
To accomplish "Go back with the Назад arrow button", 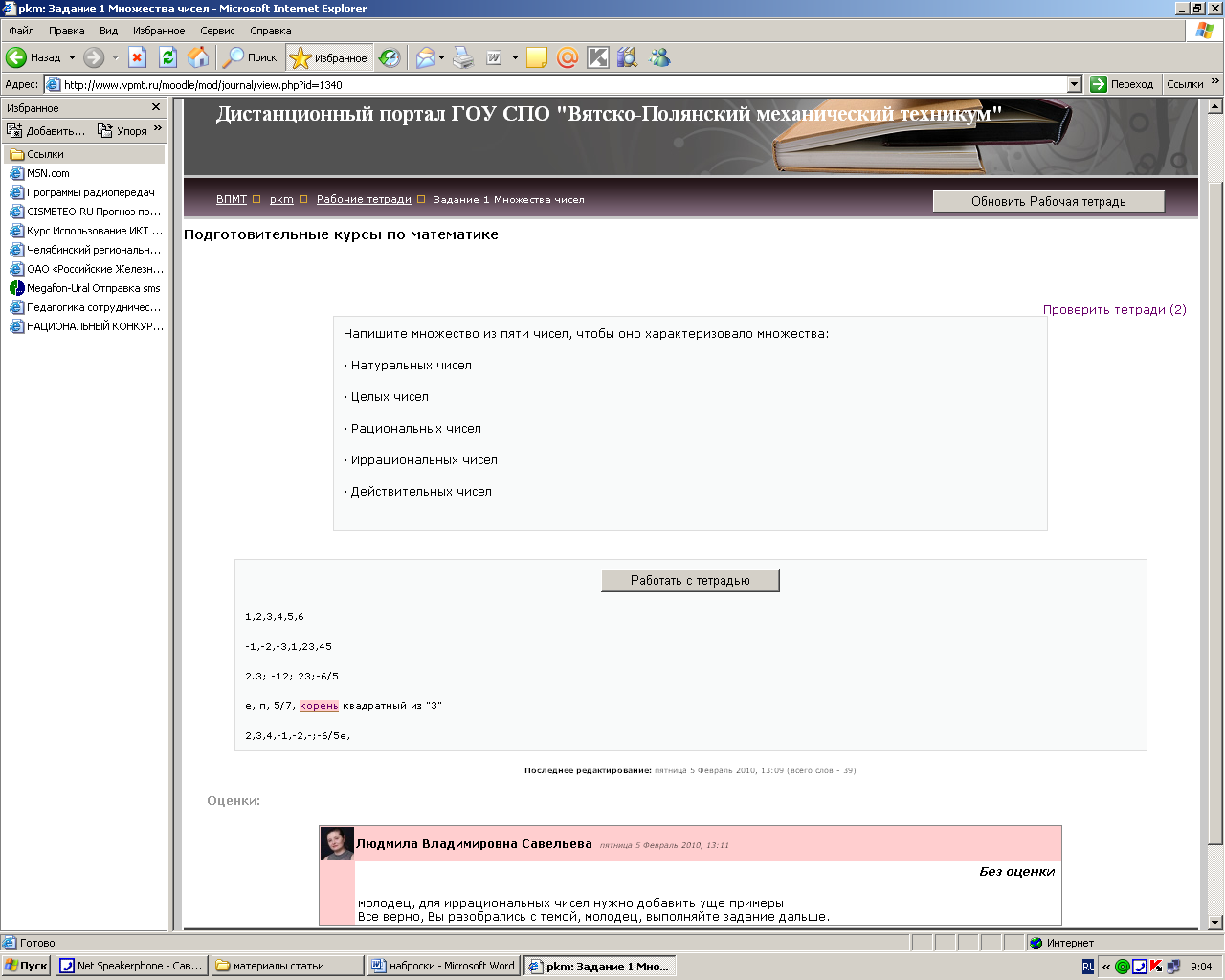I will [x=33, y=57].
